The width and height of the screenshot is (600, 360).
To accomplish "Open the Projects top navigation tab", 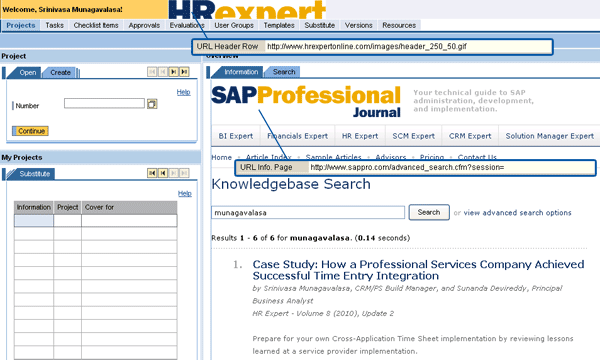I will (21, 25).
